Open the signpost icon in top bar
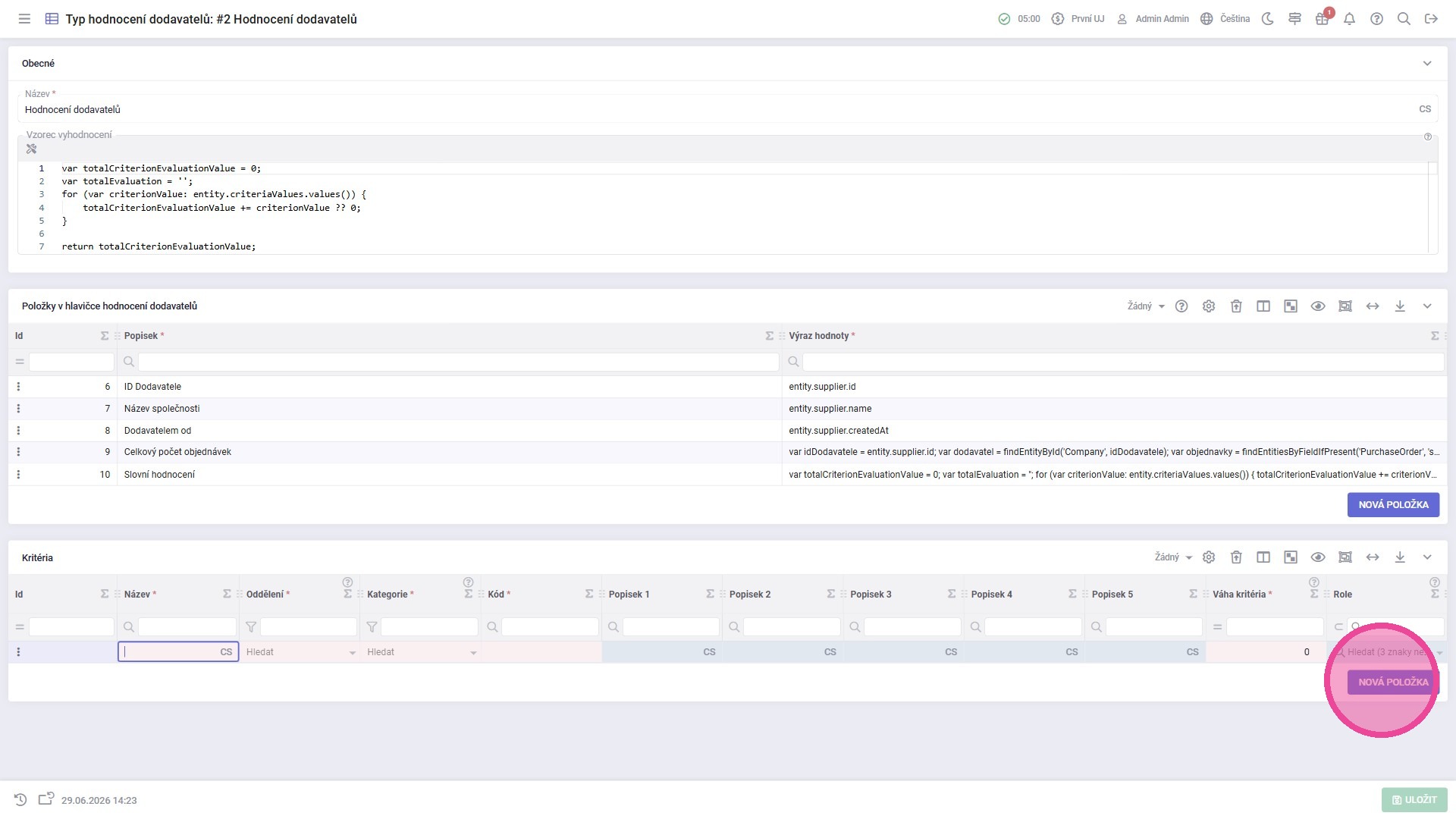Image resolution: width=1456 pixels, height=819 pixels. 1294,19
